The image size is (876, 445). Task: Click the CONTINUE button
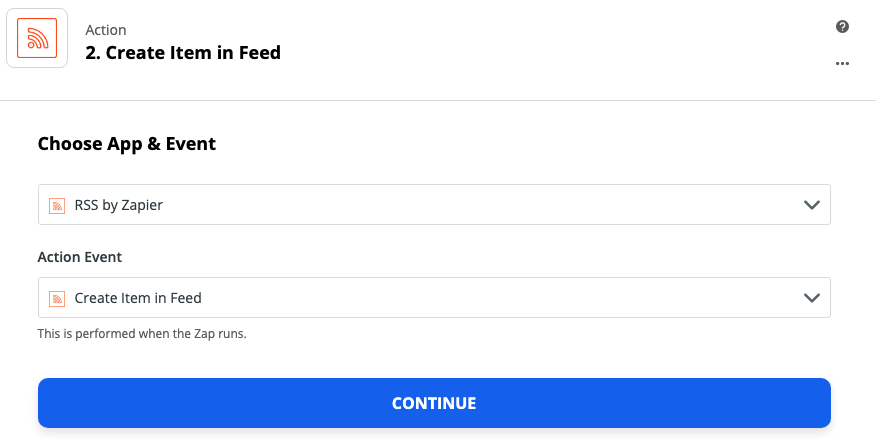[x=434, y=403]
